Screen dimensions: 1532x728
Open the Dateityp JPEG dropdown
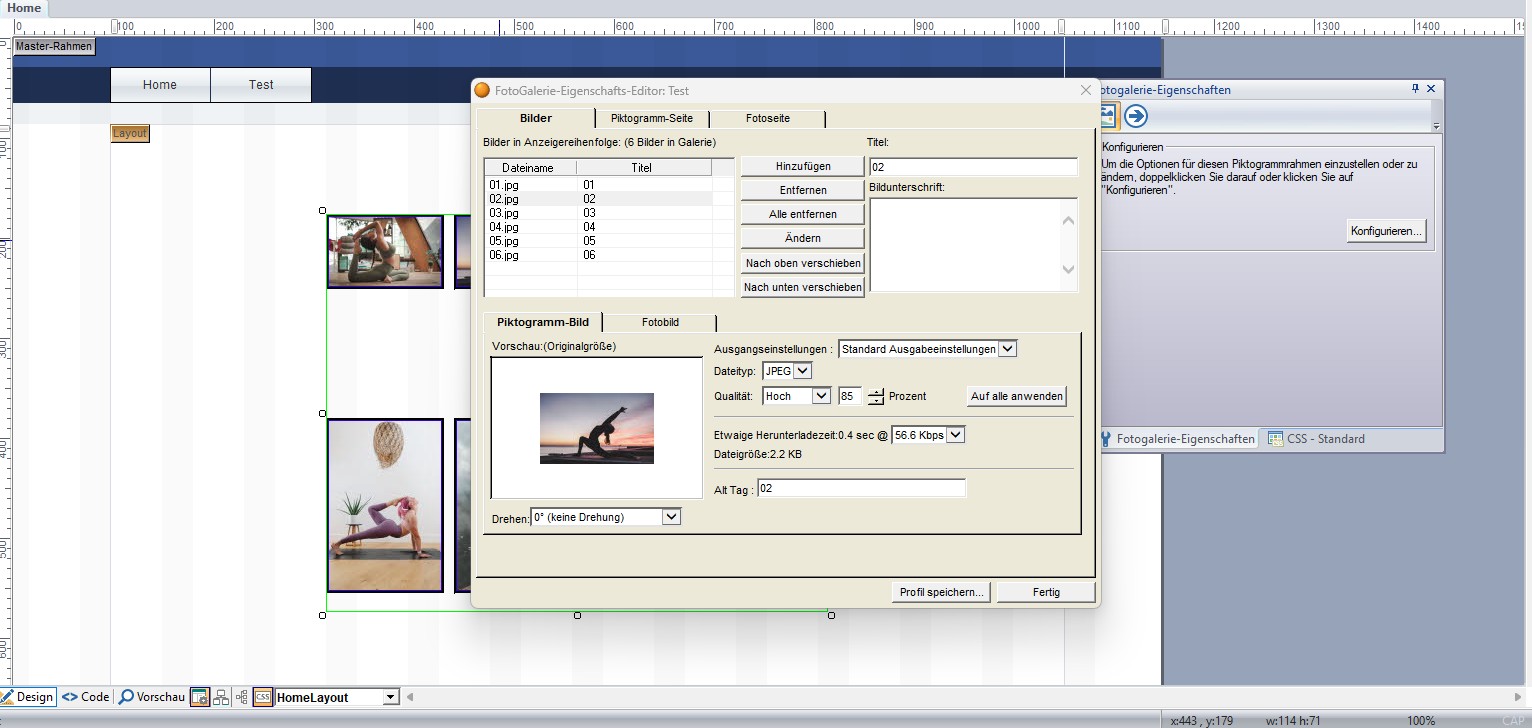click(802, 371)
